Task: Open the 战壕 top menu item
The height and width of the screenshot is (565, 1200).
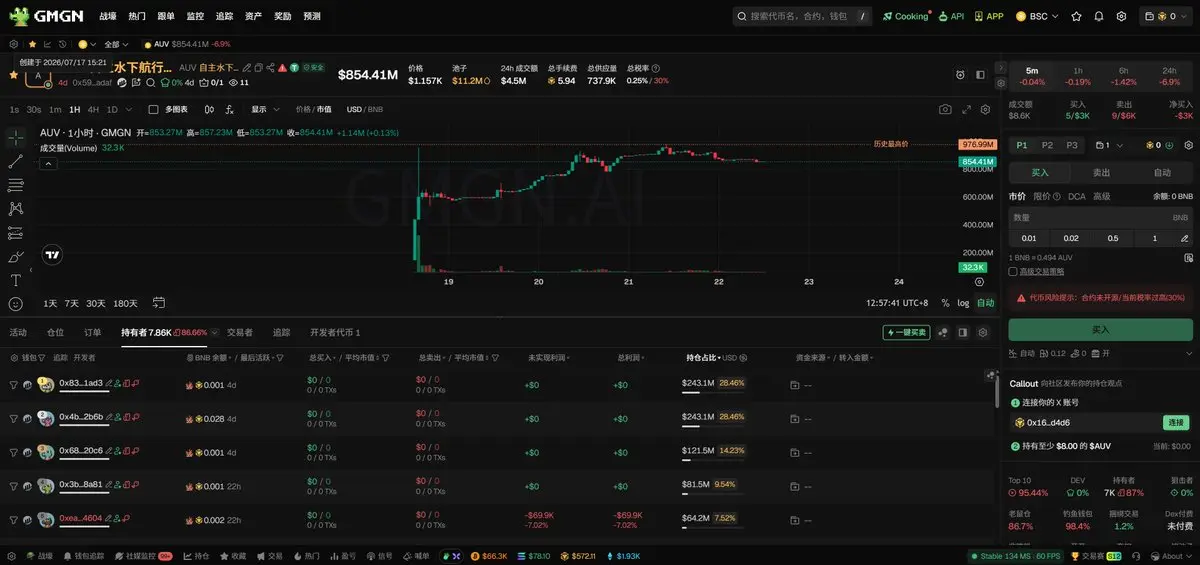Action: point(107,16)
